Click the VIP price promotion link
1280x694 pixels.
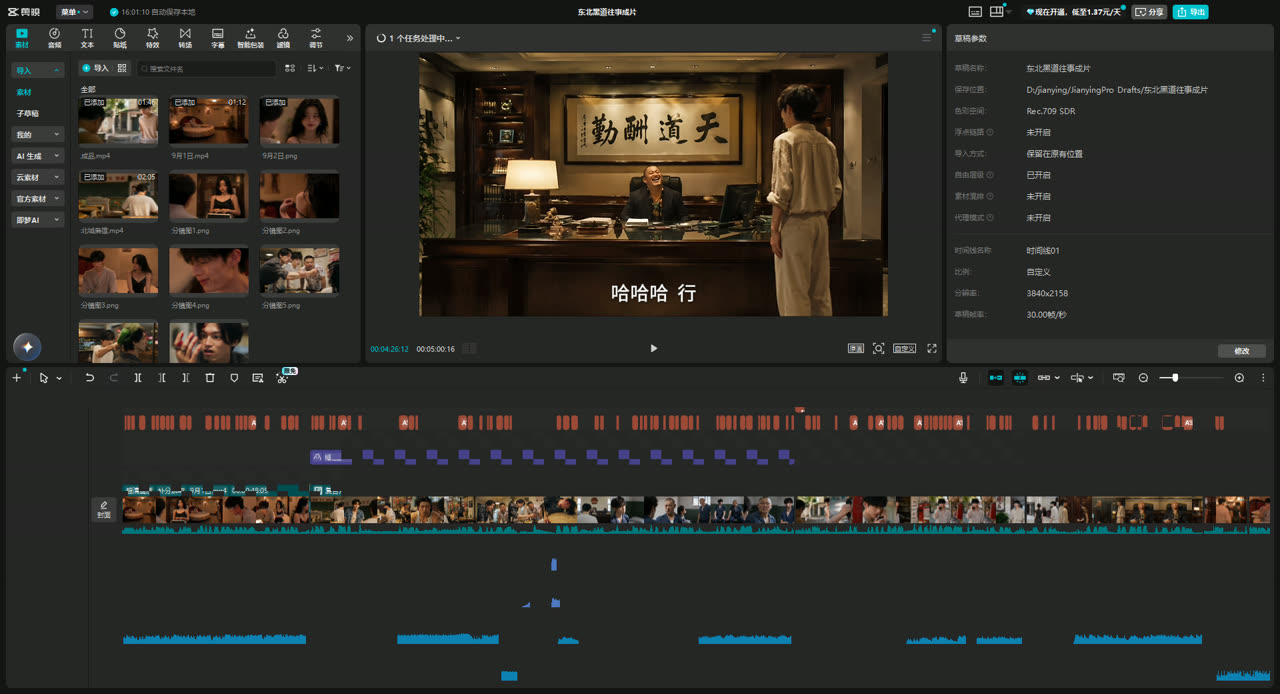[1075, 12]
